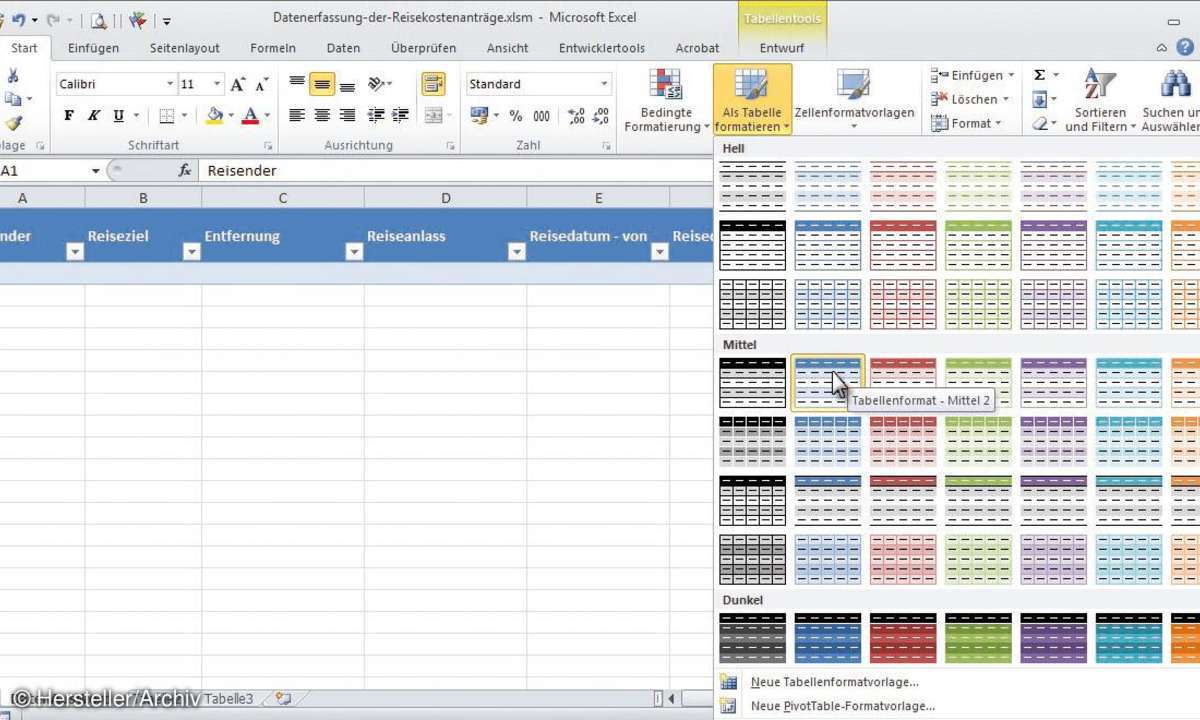This screenshot has width=1200, height=720.
Task: Expand the Einfügen cells dropdown
Action: click(x=1011, y=75)
